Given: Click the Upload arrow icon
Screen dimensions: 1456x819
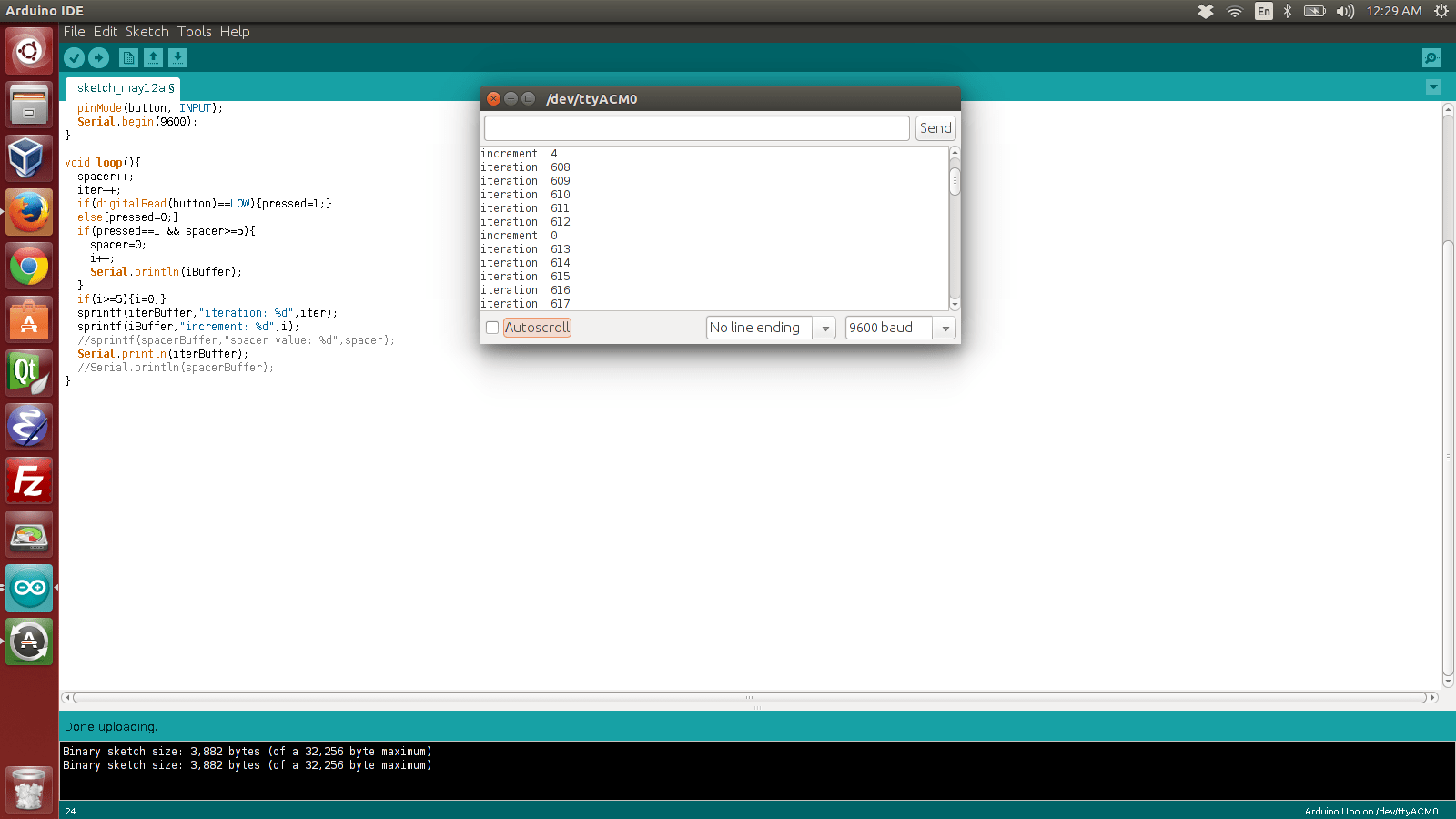Looking at the screenshot, I should pyautogui.click(x=99, y=58).
